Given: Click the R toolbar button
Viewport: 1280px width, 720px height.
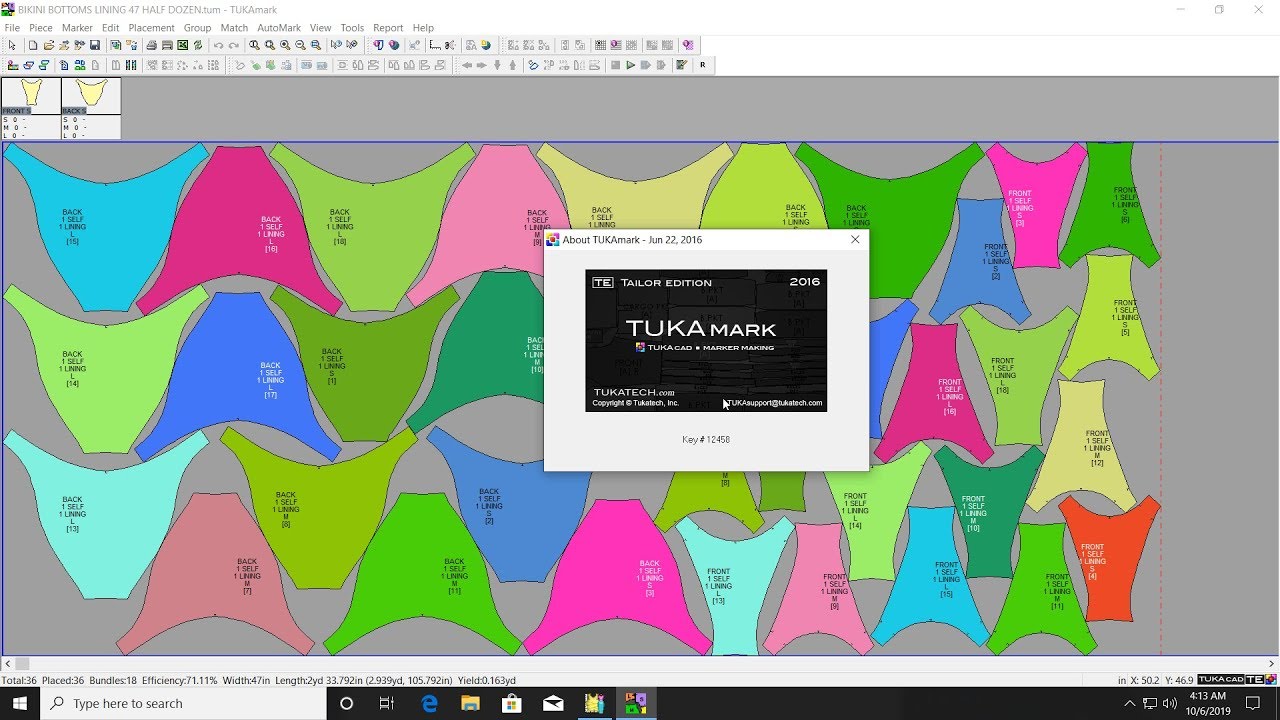Looking at the screenshot, I should [x=703, y=65].
